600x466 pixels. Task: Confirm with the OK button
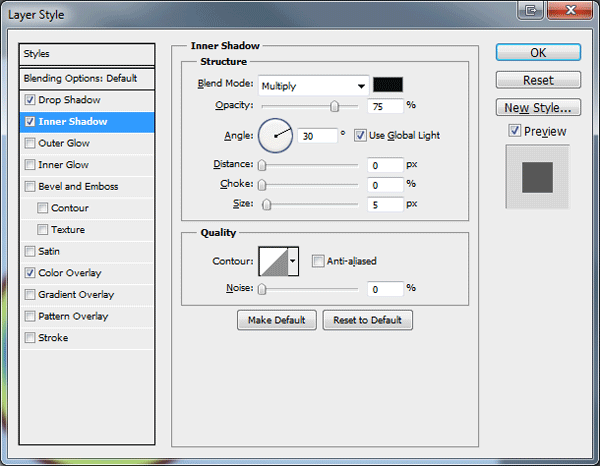[538, 52]
